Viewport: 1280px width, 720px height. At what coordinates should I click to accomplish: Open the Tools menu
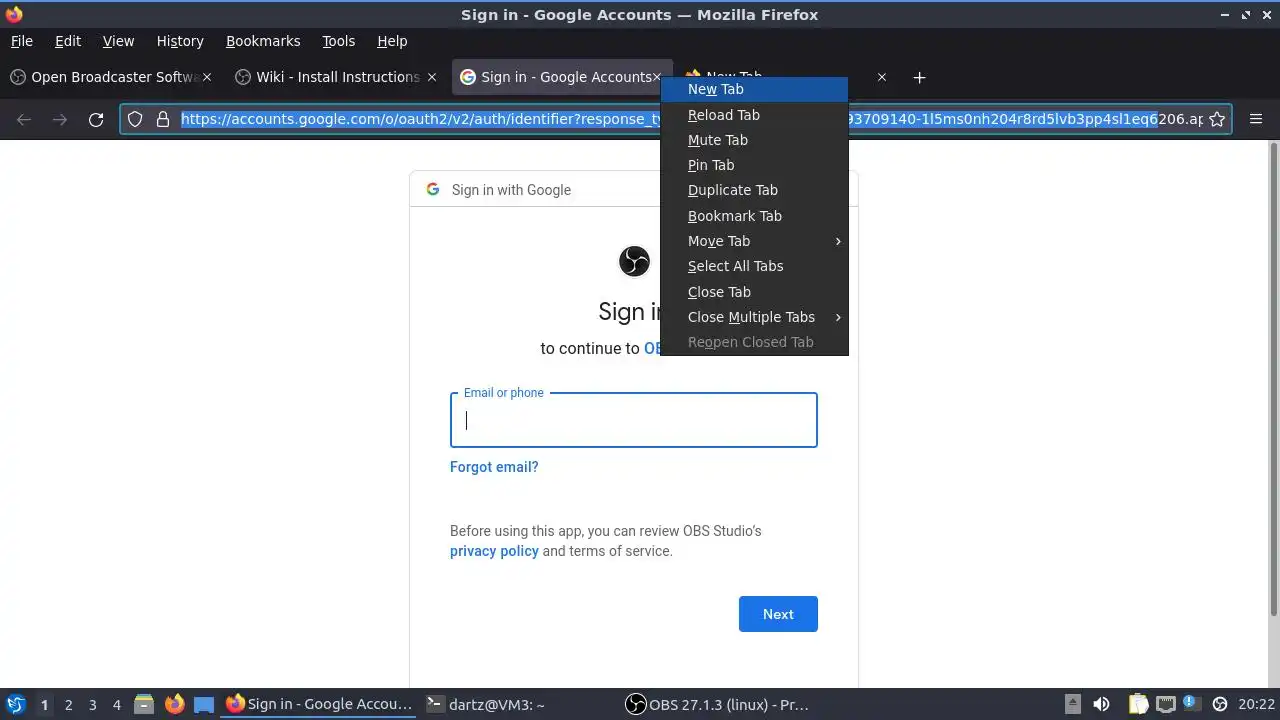tap(338, 41)
